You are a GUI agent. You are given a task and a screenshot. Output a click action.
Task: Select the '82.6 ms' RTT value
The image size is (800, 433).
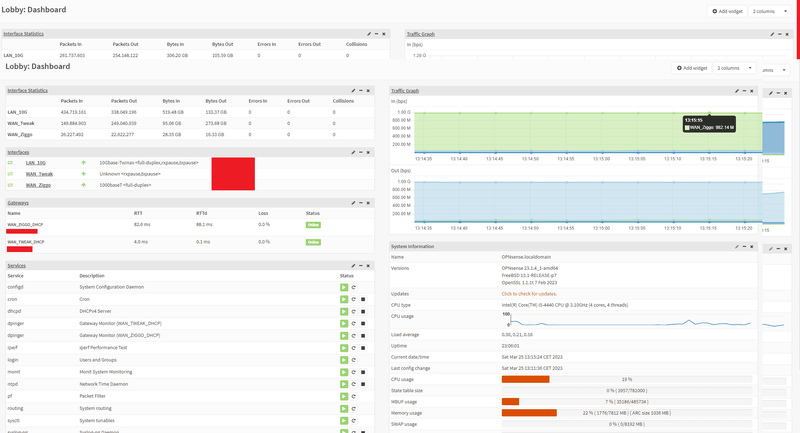(142, 224)
